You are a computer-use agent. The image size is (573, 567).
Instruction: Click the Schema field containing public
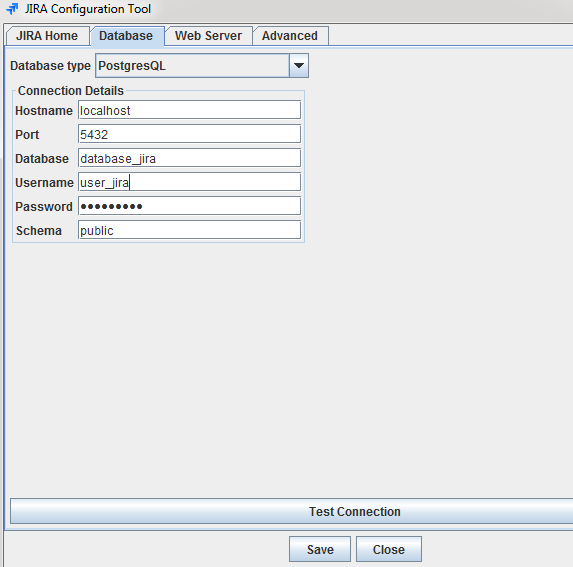click(x=189, y=231)
